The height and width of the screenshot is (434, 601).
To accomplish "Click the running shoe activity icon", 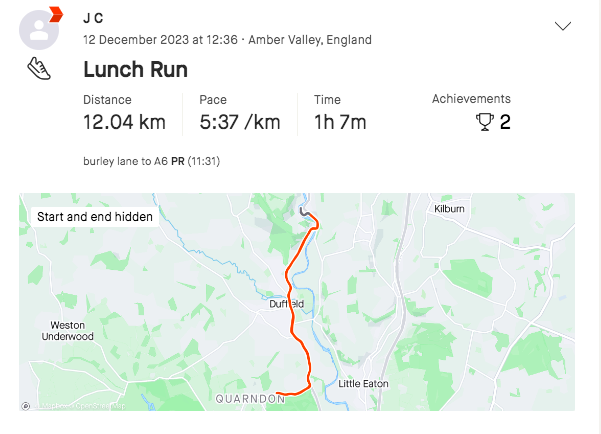I will click(39, 69).
